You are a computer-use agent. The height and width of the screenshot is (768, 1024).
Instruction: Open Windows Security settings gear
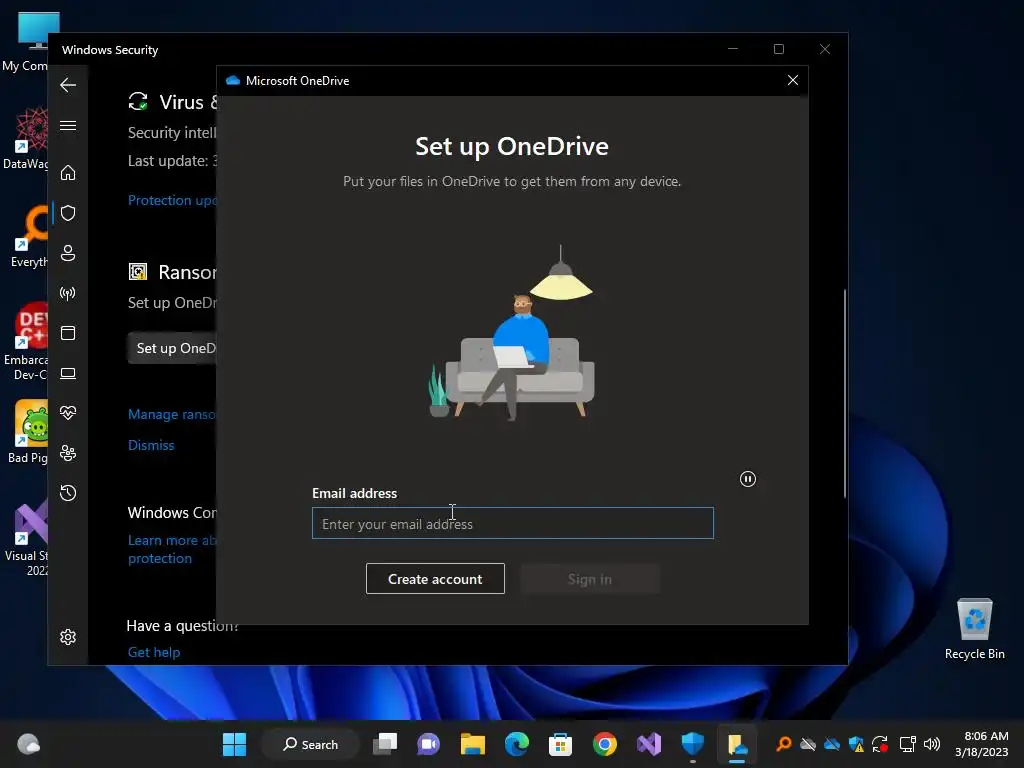pyautogui.click(x=68, y=637)
